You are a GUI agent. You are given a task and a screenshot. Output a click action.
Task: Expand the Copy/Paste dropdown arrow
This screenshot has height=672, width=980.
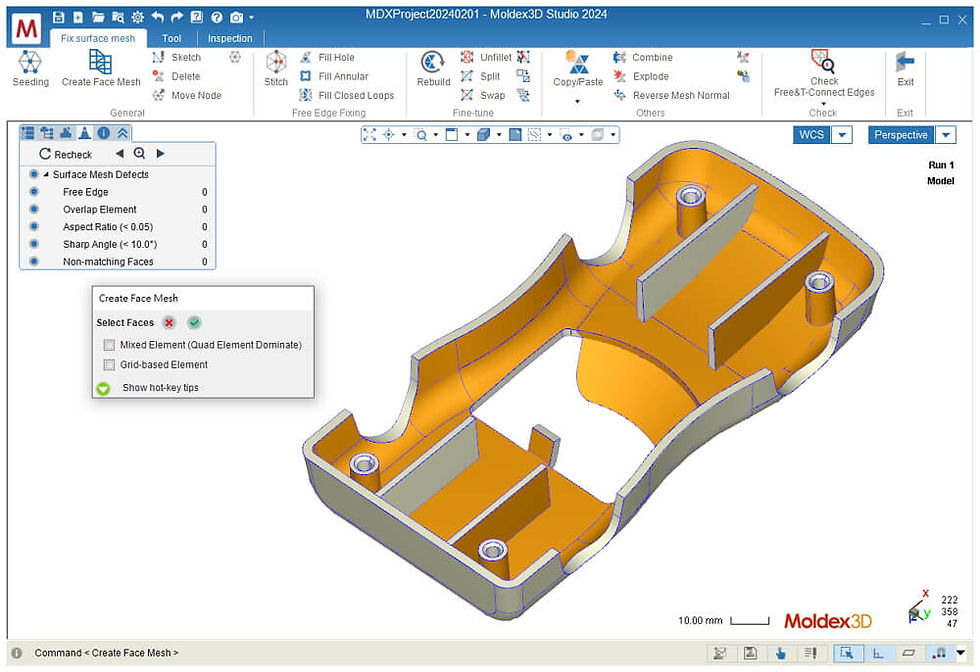tap(578, 101)
